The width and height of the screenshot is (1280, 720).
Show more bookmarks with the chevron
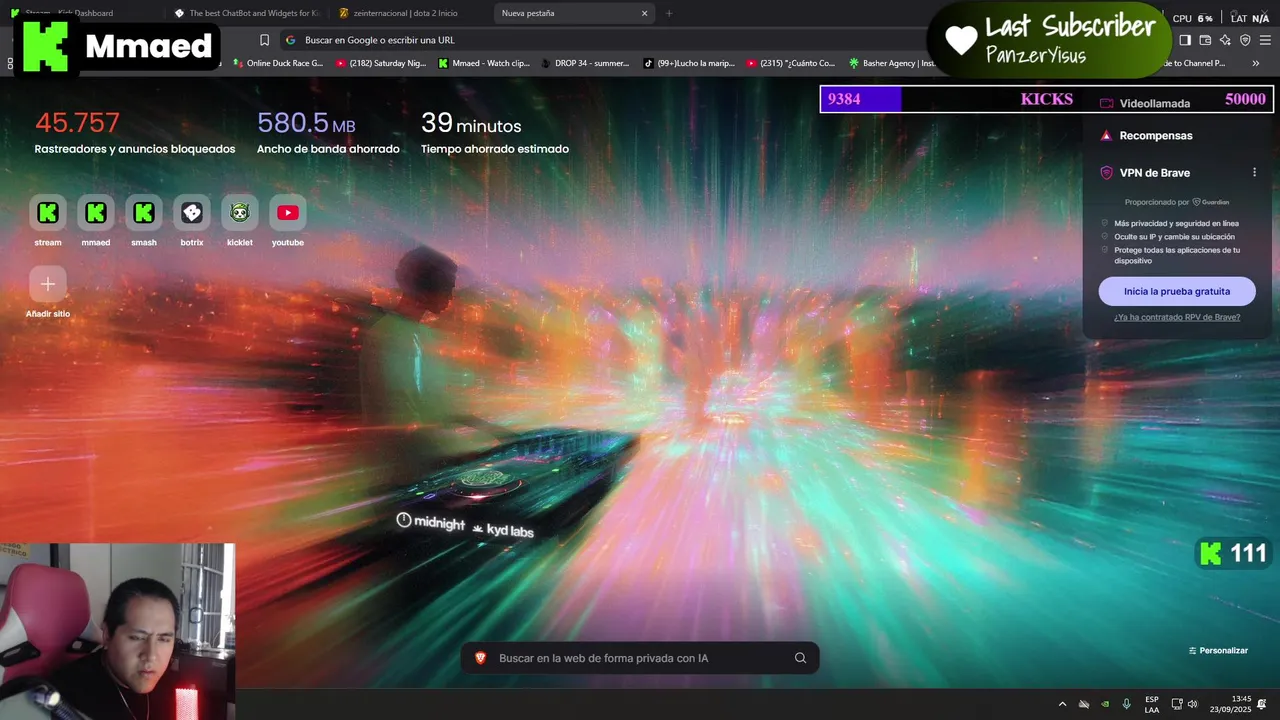pos(1256,63)
